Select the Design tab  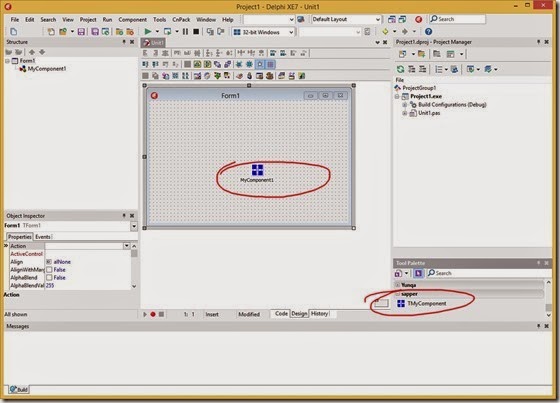pos(299,314)
